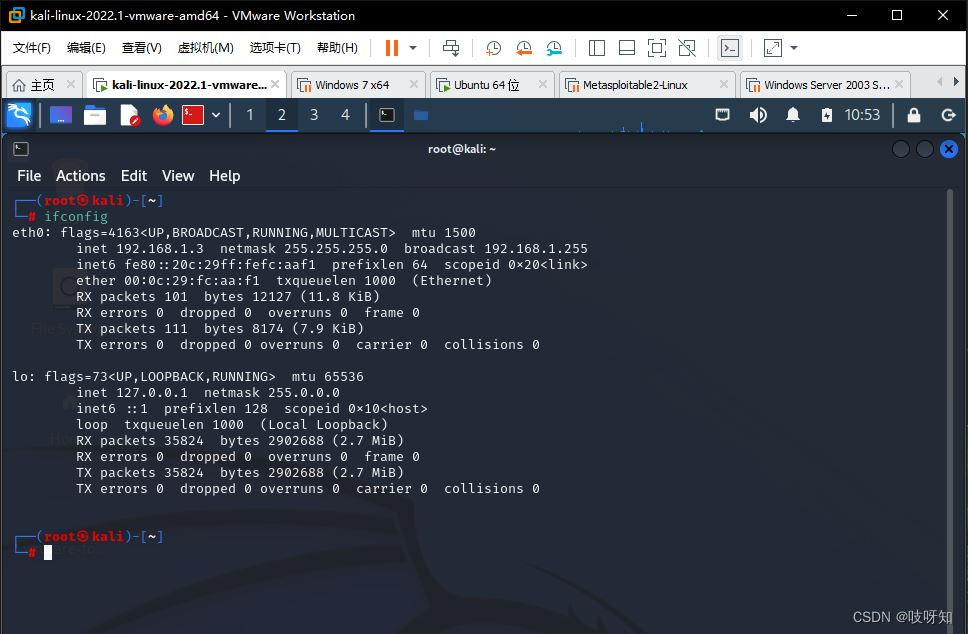
Task: Open the terminal Actions menu
Action: [x=81, y=176]
